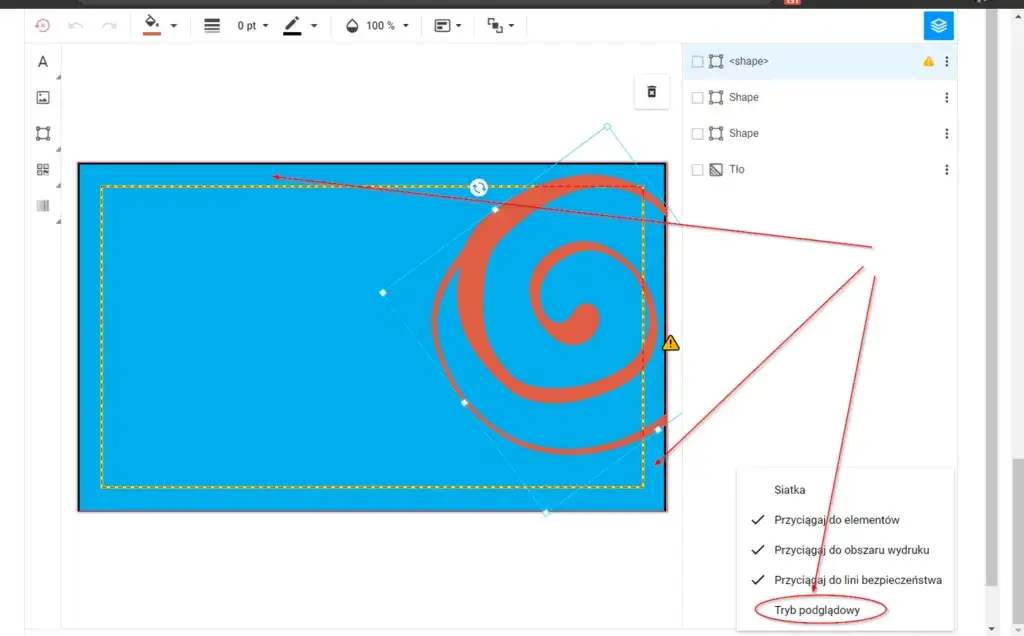Click the warning triangle on the canvas edge
The height and width of the screenshot is (636, 1024).
pyautogui.click(x=670, y=343)
